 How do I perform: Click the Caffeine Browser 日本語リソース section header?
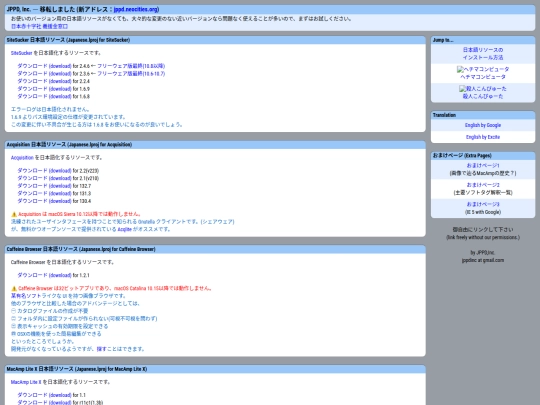(x=215, y=249)
